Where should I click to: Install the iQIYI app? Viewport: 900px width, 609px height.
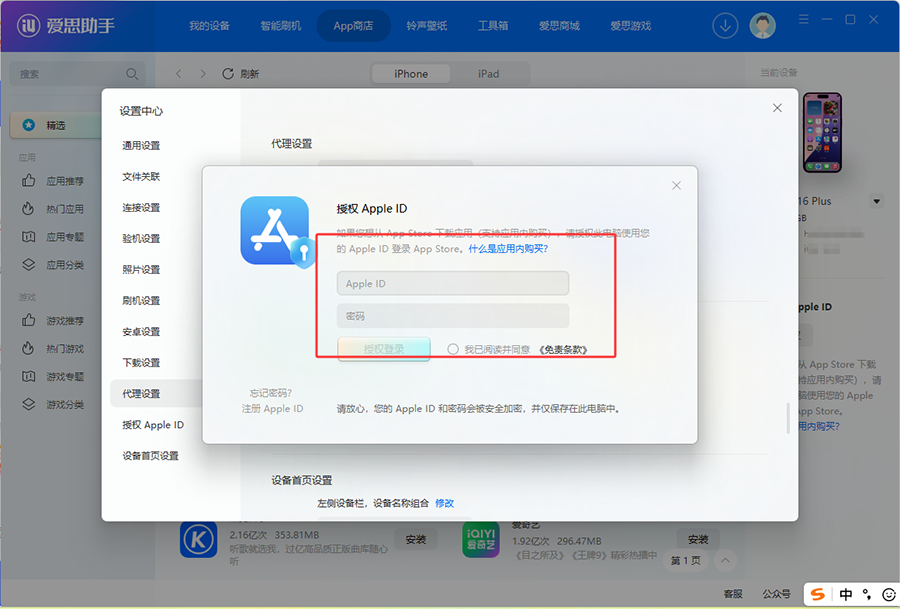698,540
